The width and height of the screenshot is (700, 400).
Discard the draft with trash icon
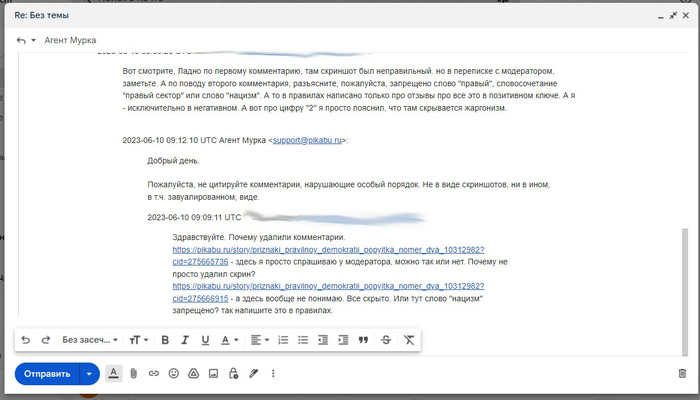681,373
